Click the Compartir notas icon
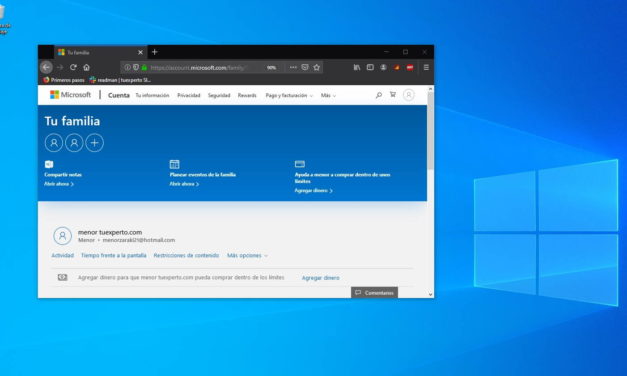Screen dimensions: 627x376 point(49,164)
